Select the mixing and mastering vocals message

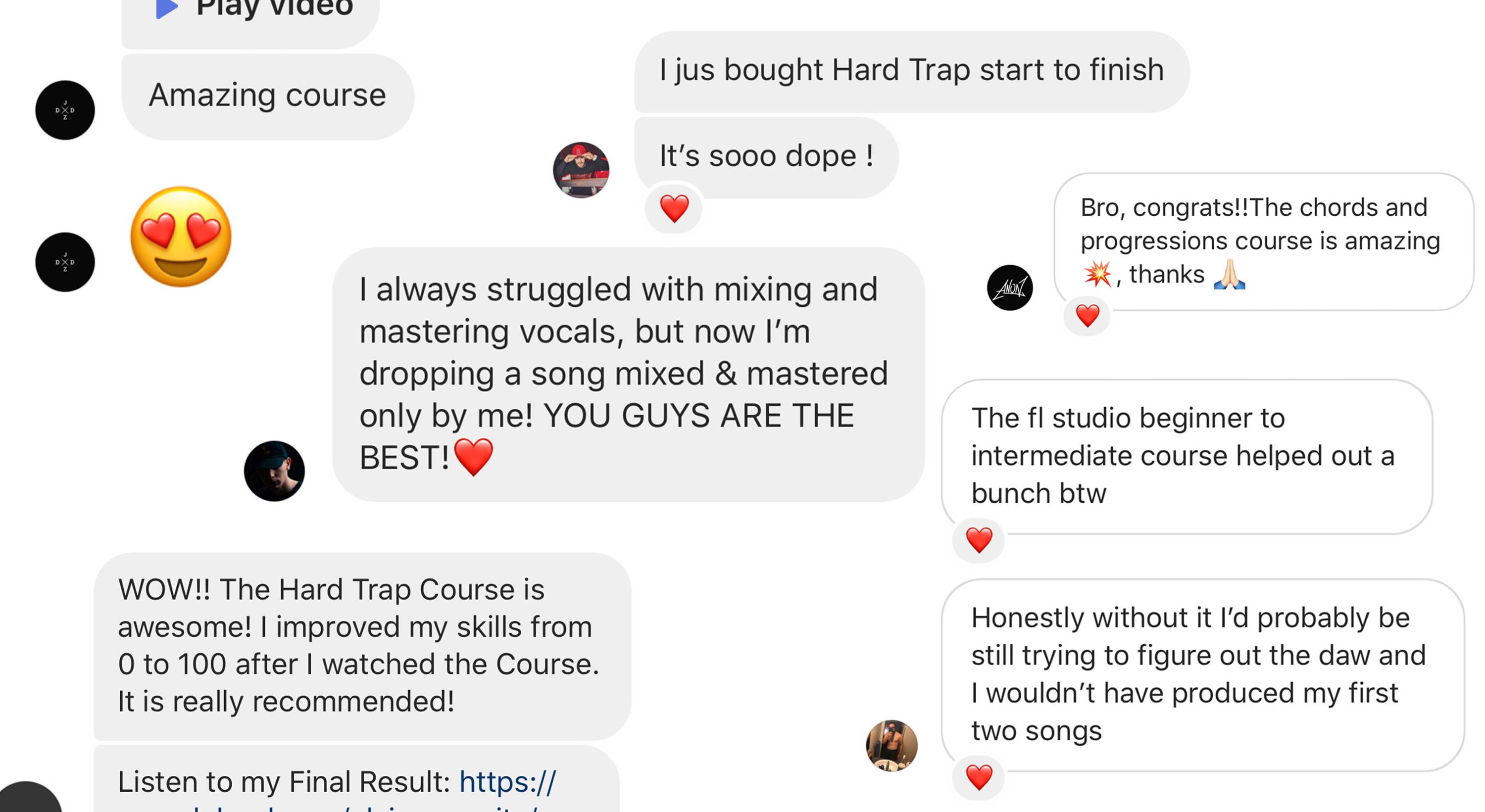click(628, 375)
